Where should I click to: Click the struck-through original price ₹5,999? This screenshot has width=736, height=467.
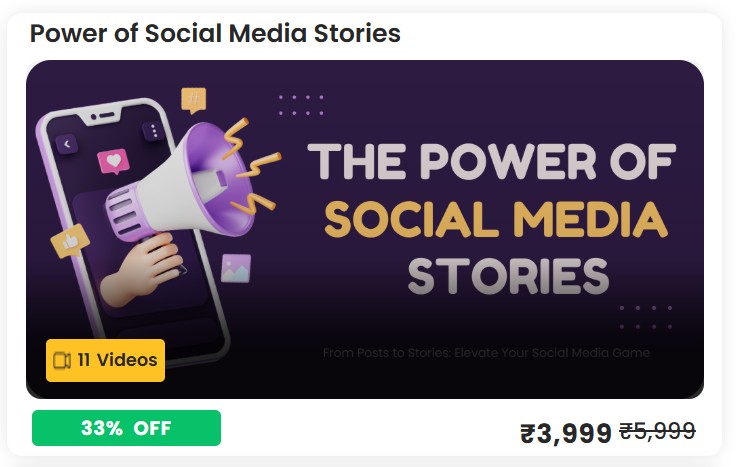[657, 431]
